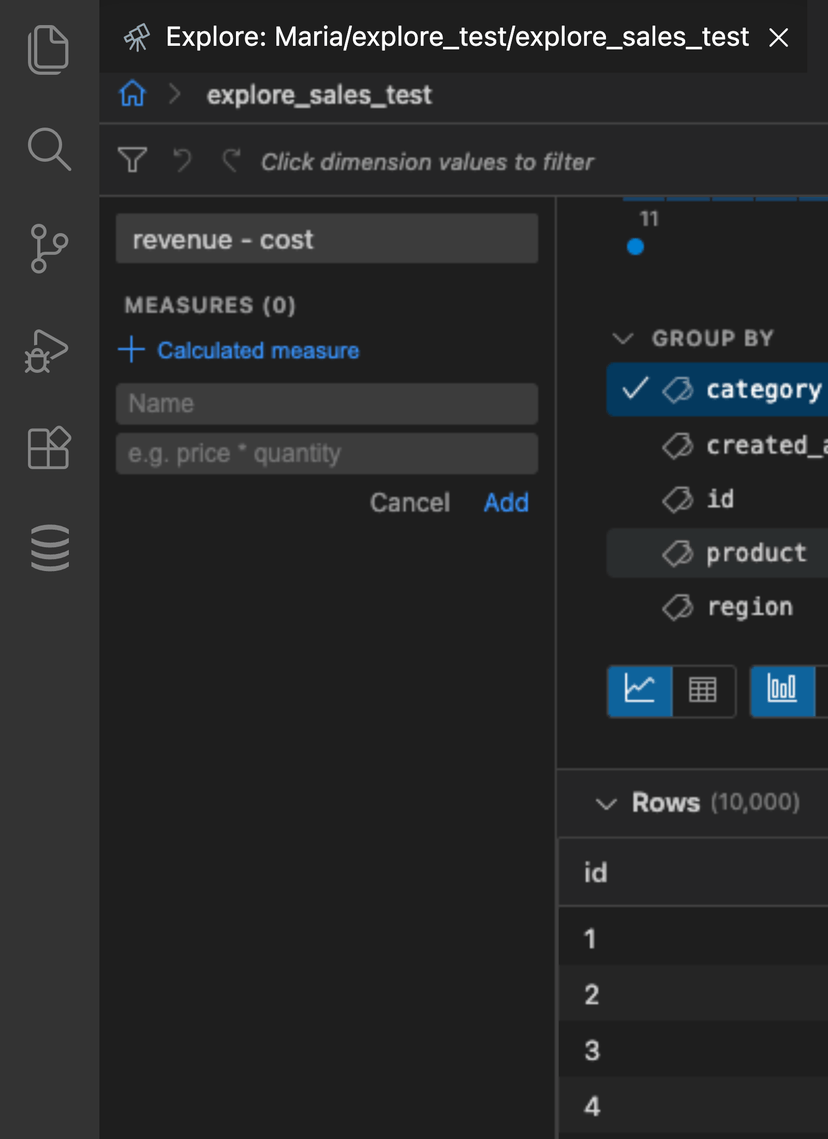Click the database icon in the sidebar
828x1139 pixels.
49,548
